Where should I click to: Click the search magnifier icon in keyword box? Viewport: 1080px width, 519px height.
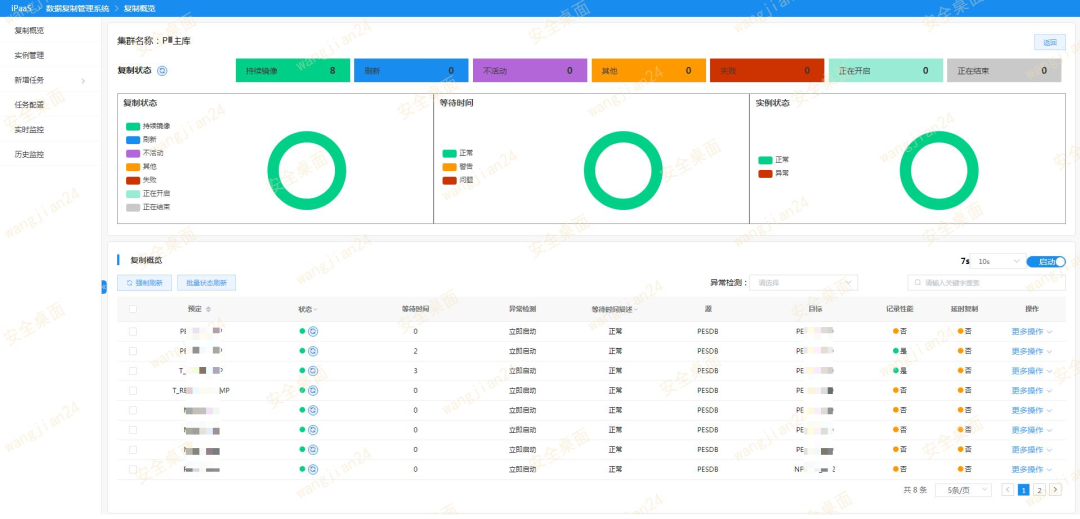[918, 282]
